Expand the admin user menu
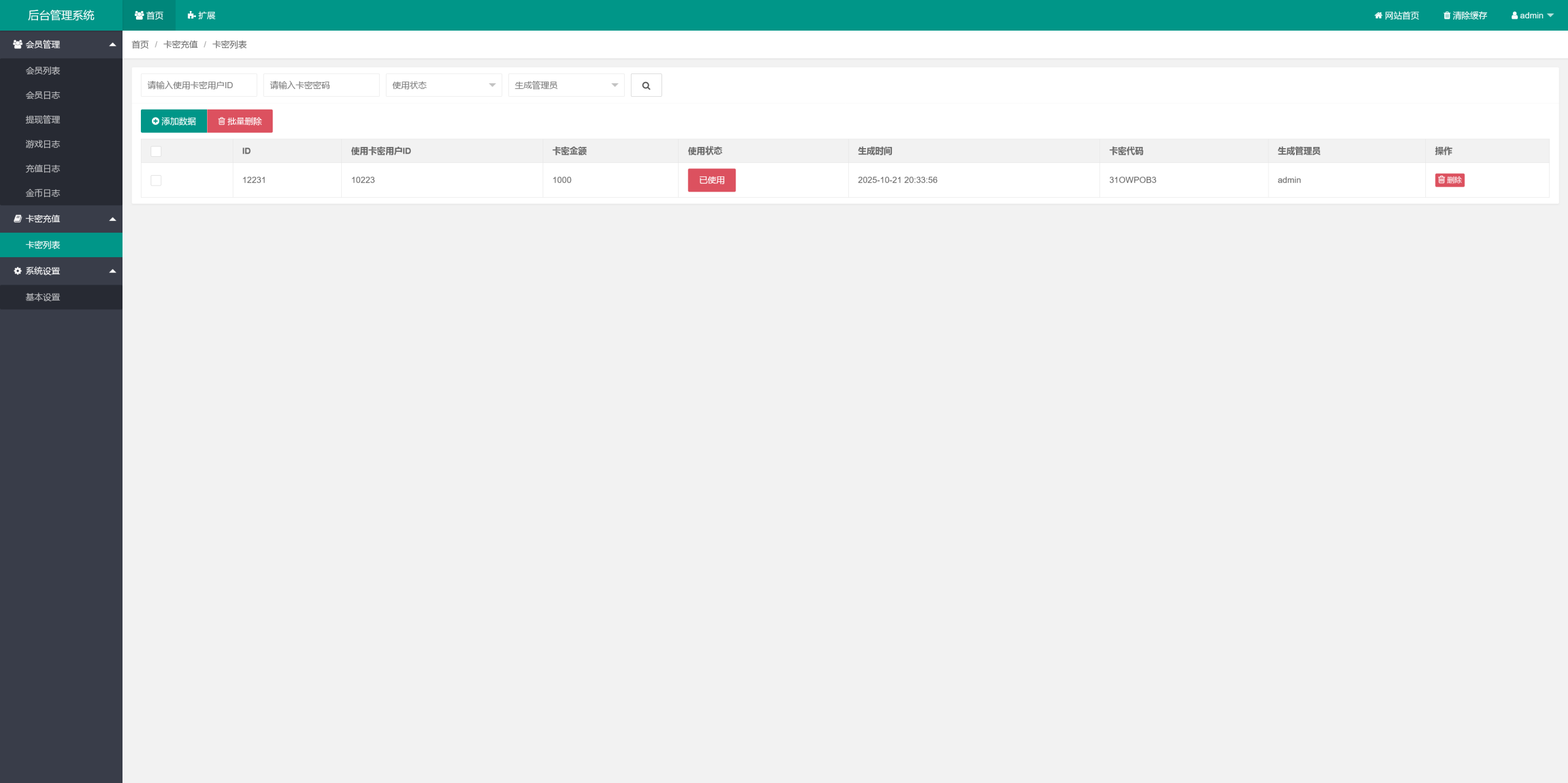This screenshot has width=1568, height=783. click(1532, 15)
